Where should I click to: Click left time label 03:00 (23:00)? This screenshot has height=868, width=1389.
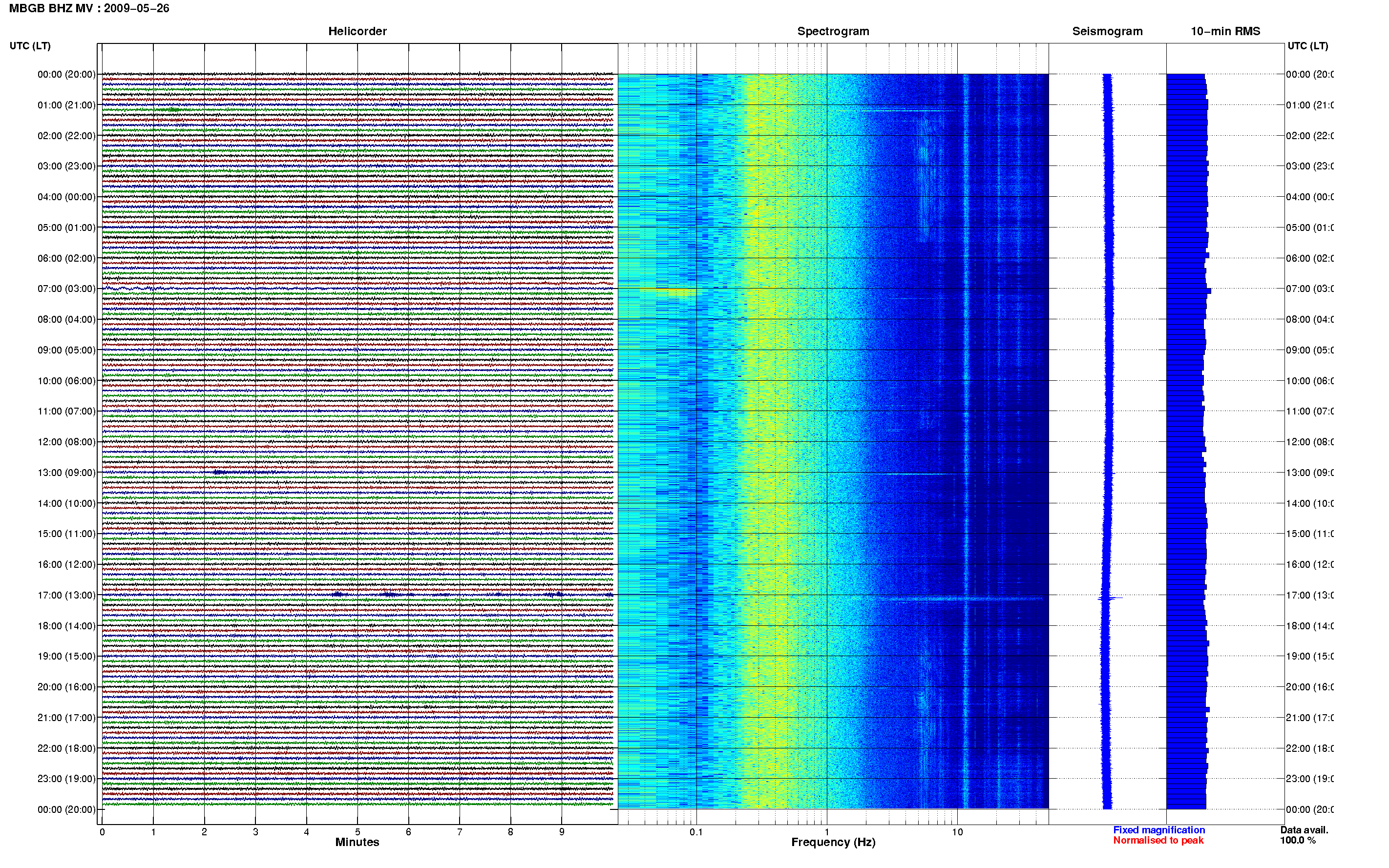click(x=66, y=166)
